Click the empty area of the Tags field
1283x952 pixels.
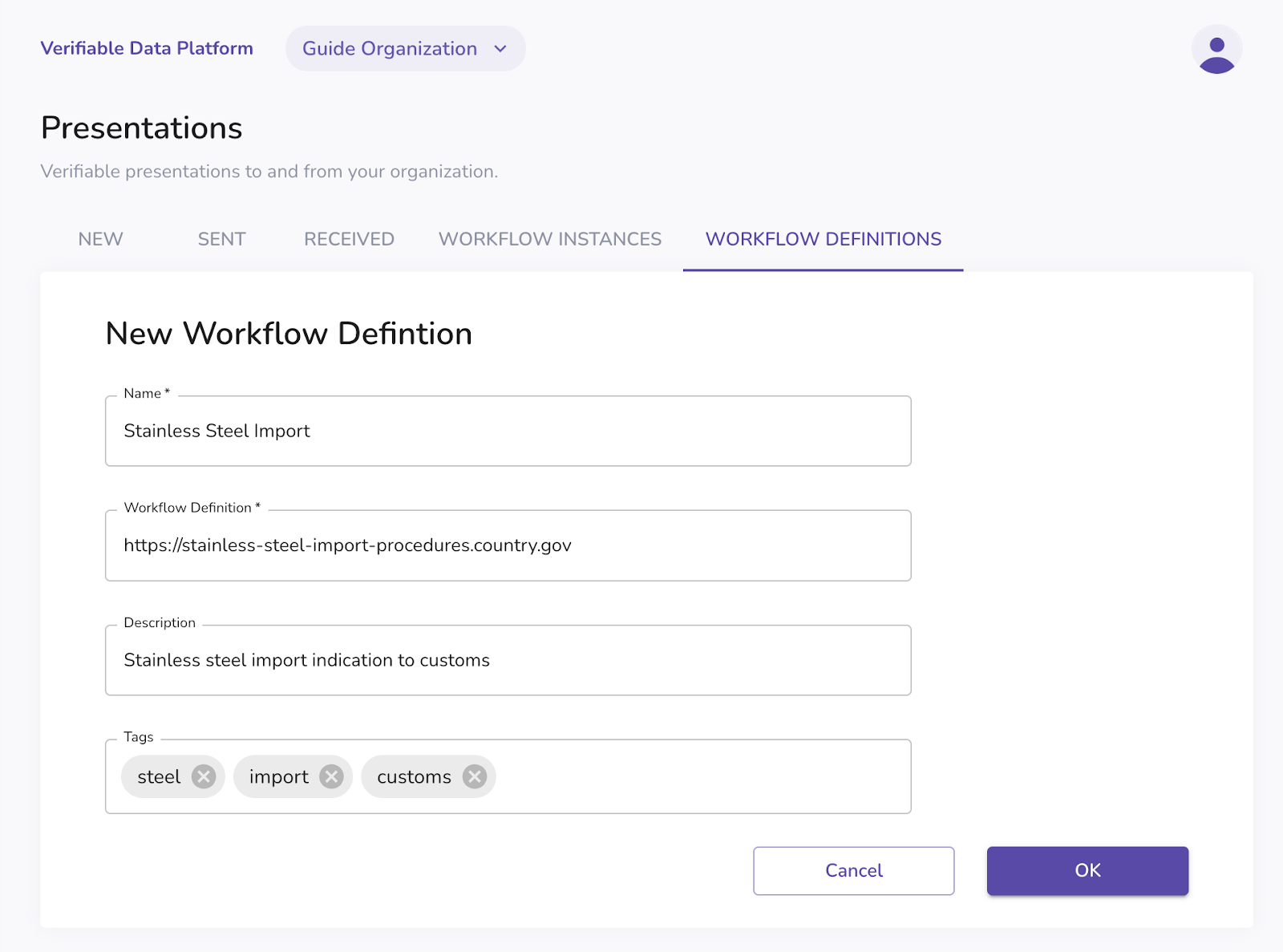tap(702, 776)
